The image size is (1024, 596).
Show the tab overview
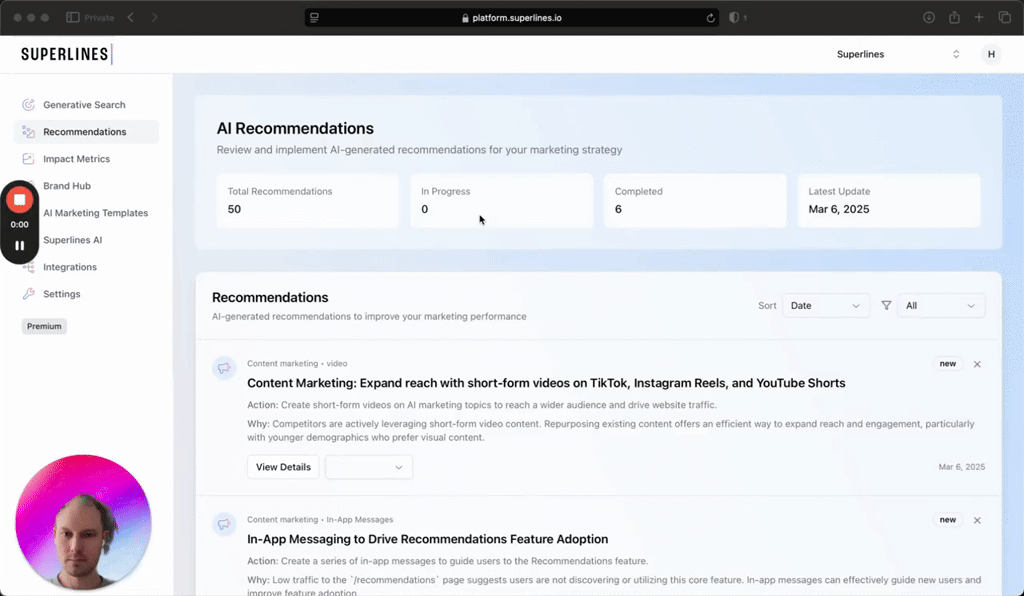(x=1004, y=18)
